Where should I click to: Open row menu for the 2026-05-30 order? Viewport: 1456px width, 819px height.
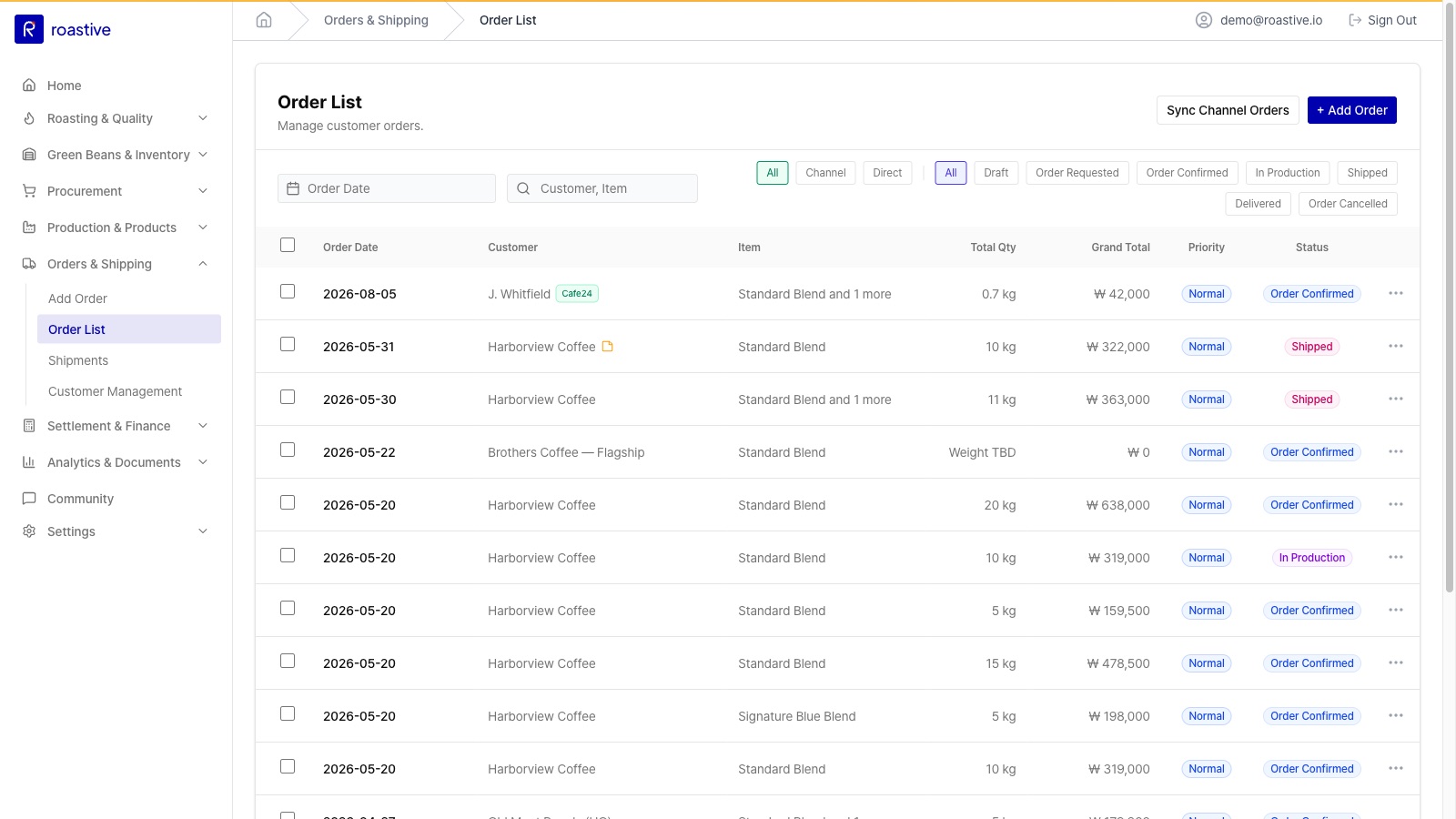[x=1396, y=399]
